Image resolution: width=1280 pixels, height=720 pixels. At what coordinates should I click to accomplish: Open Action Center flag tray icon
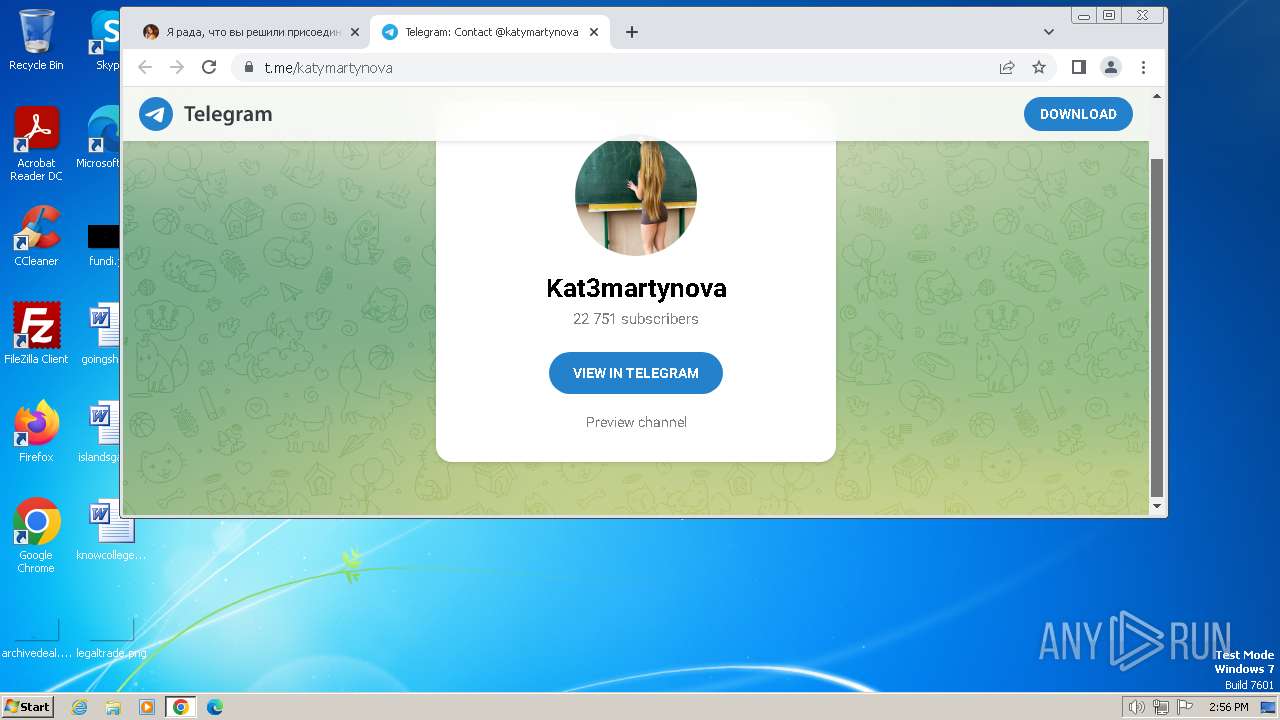pos(1185,707)
